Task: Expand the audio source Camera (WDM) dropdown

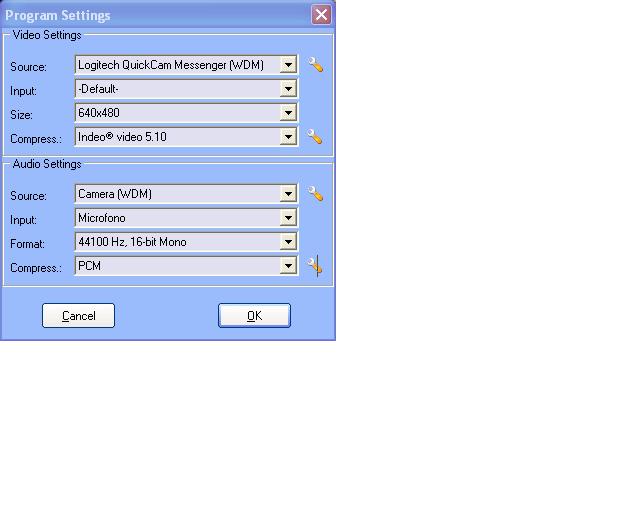Action: 288,194
